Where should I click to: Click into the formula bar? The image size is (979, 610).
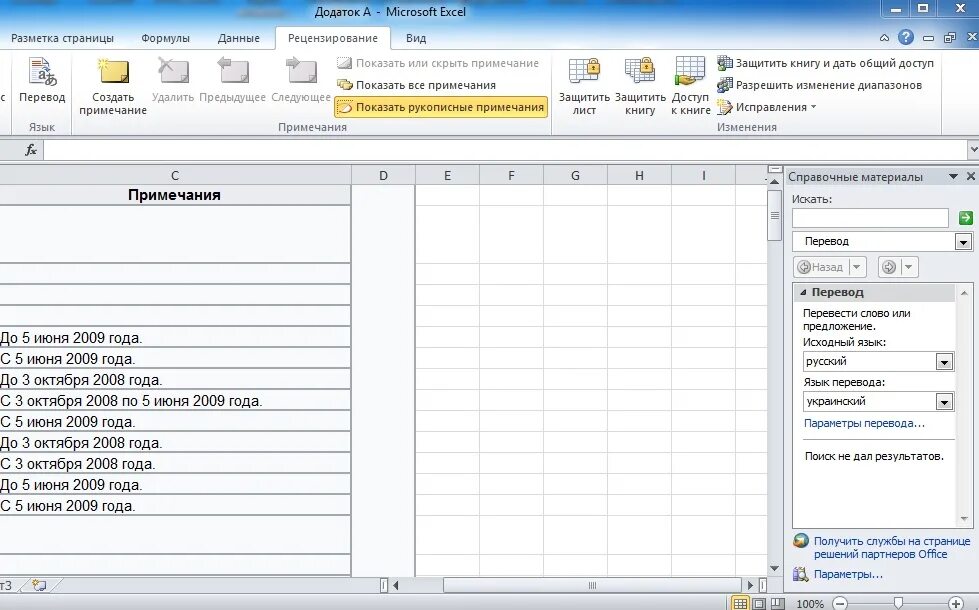504,150
